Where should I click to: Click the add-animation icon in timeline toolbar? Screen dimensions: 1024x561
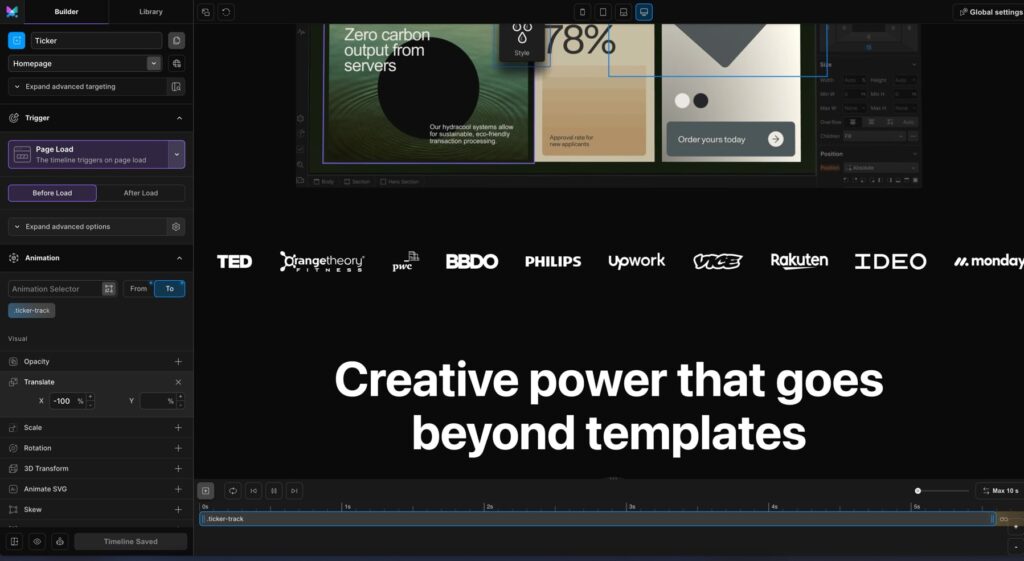tap(206, 490)
